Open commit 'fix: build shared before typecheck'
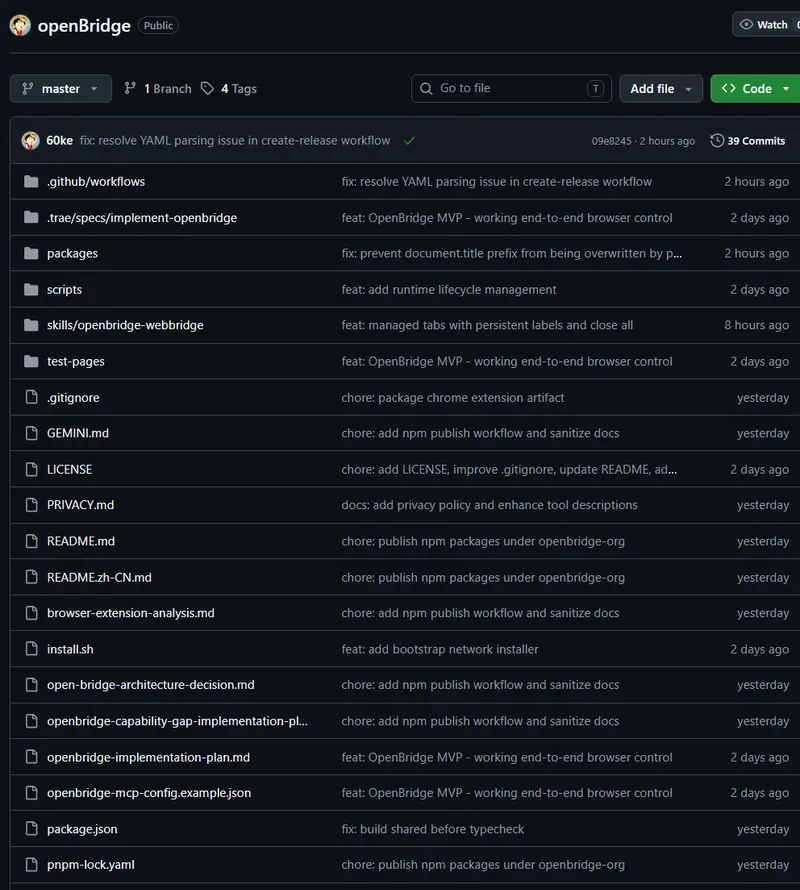 pyautogui.click(x=433, y=829)
